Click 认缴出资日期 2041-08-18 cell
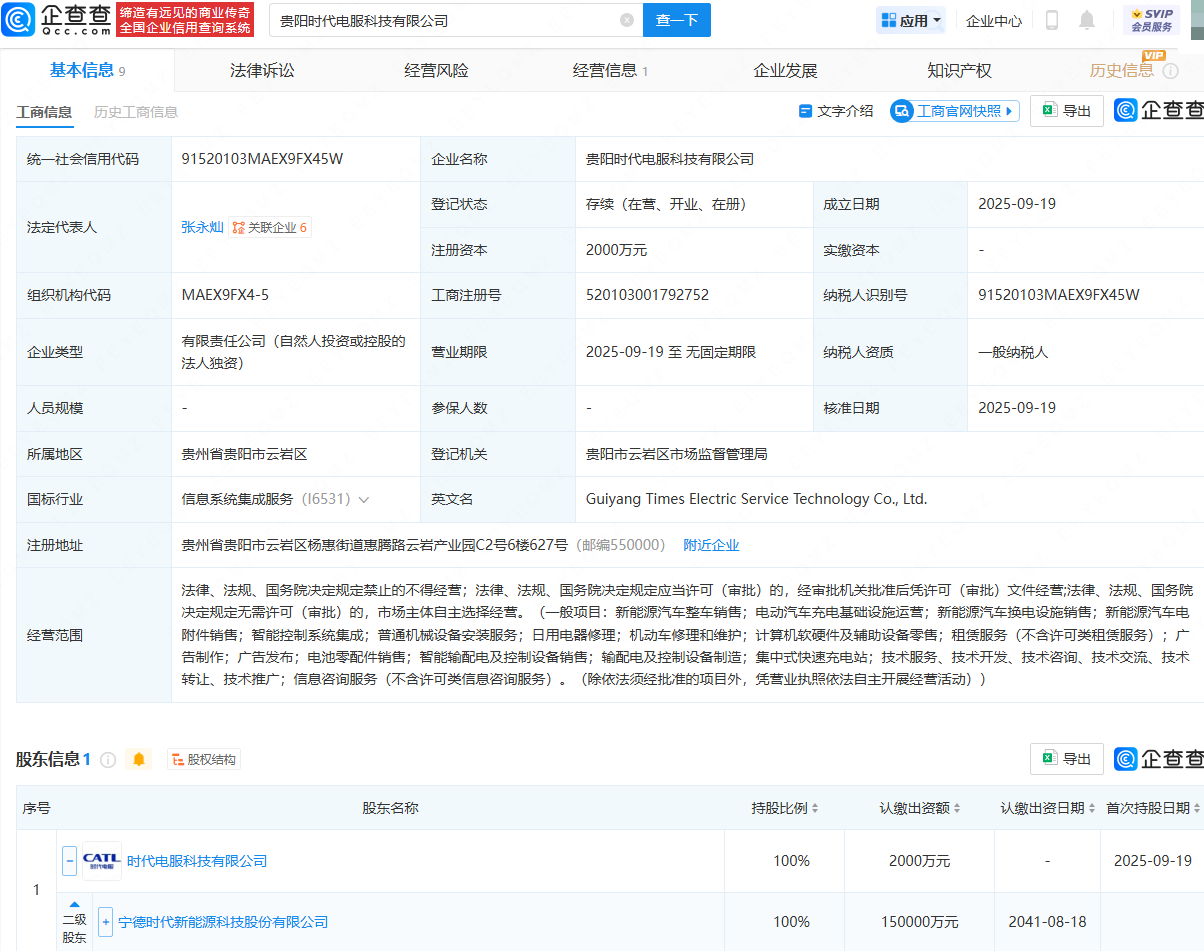 click(x=1047, y=922)
